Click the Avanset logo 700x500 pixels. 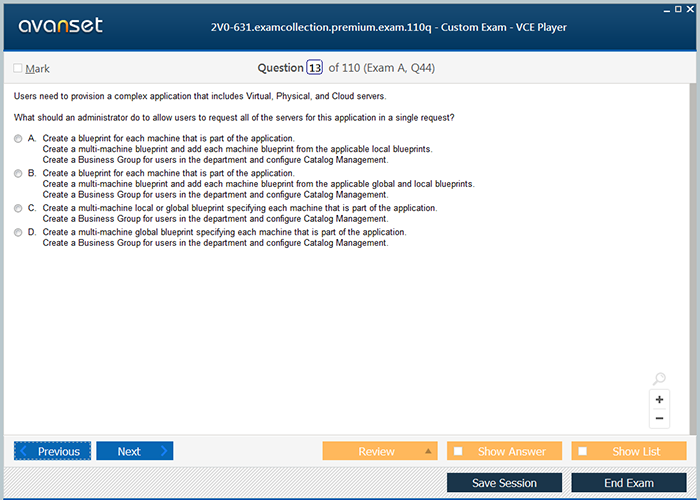[58, 26]
